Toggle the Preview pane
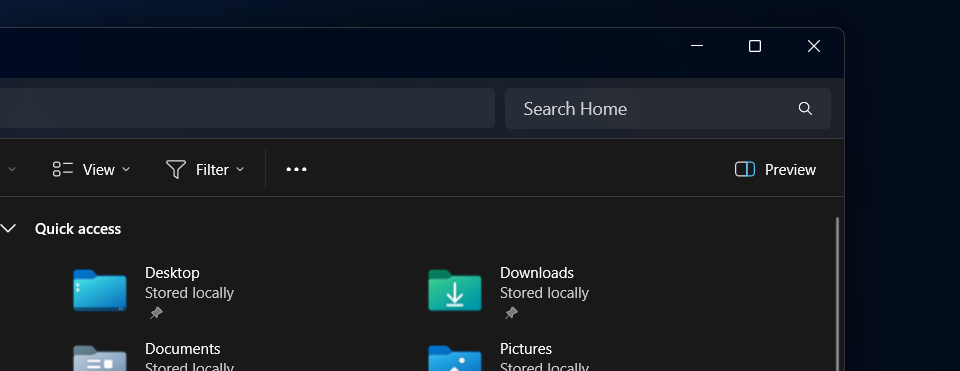The width and height of the screenshot is (960, 371). point(775,170)
